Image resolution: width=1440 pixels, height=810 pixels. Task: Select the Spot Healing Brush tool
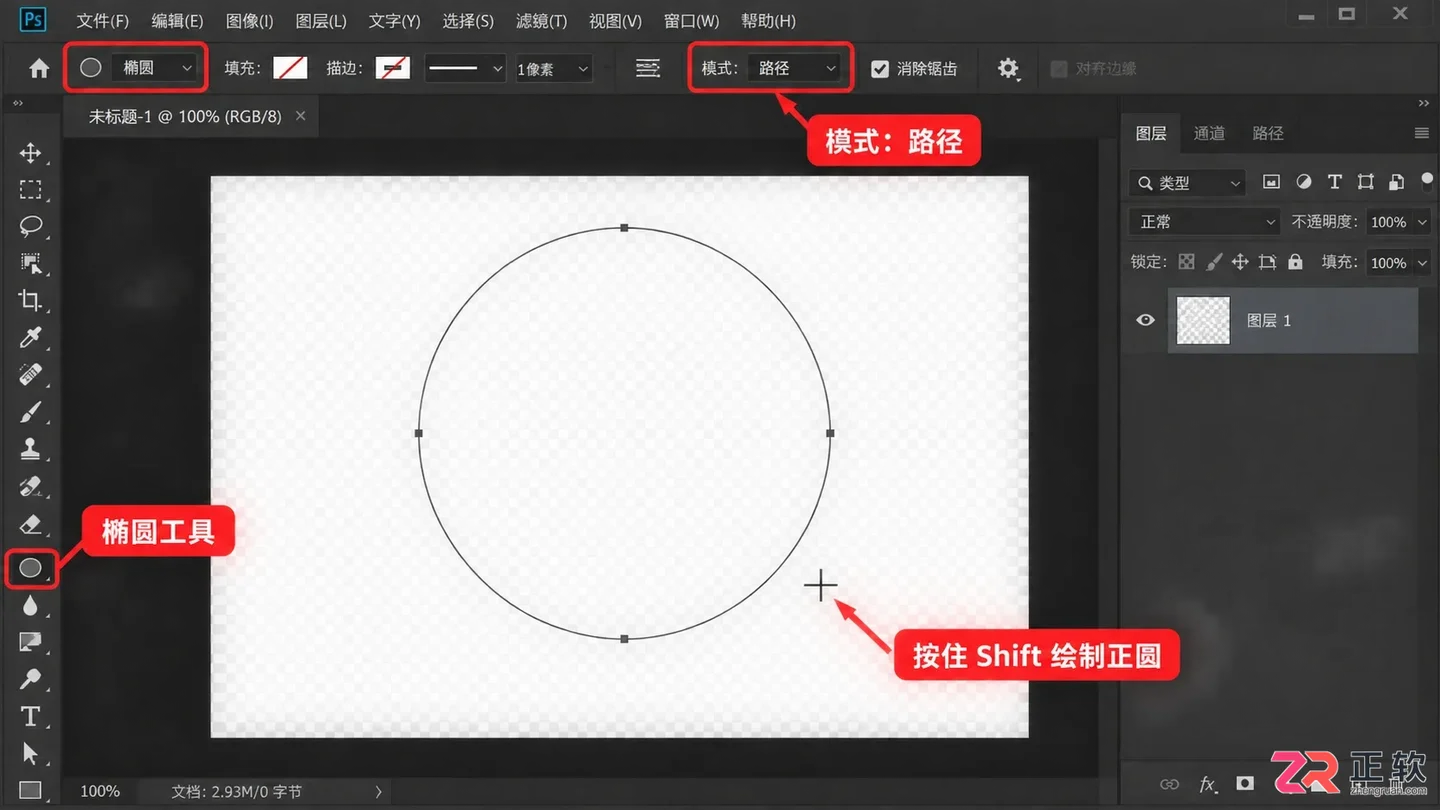[x=30, y=374]
